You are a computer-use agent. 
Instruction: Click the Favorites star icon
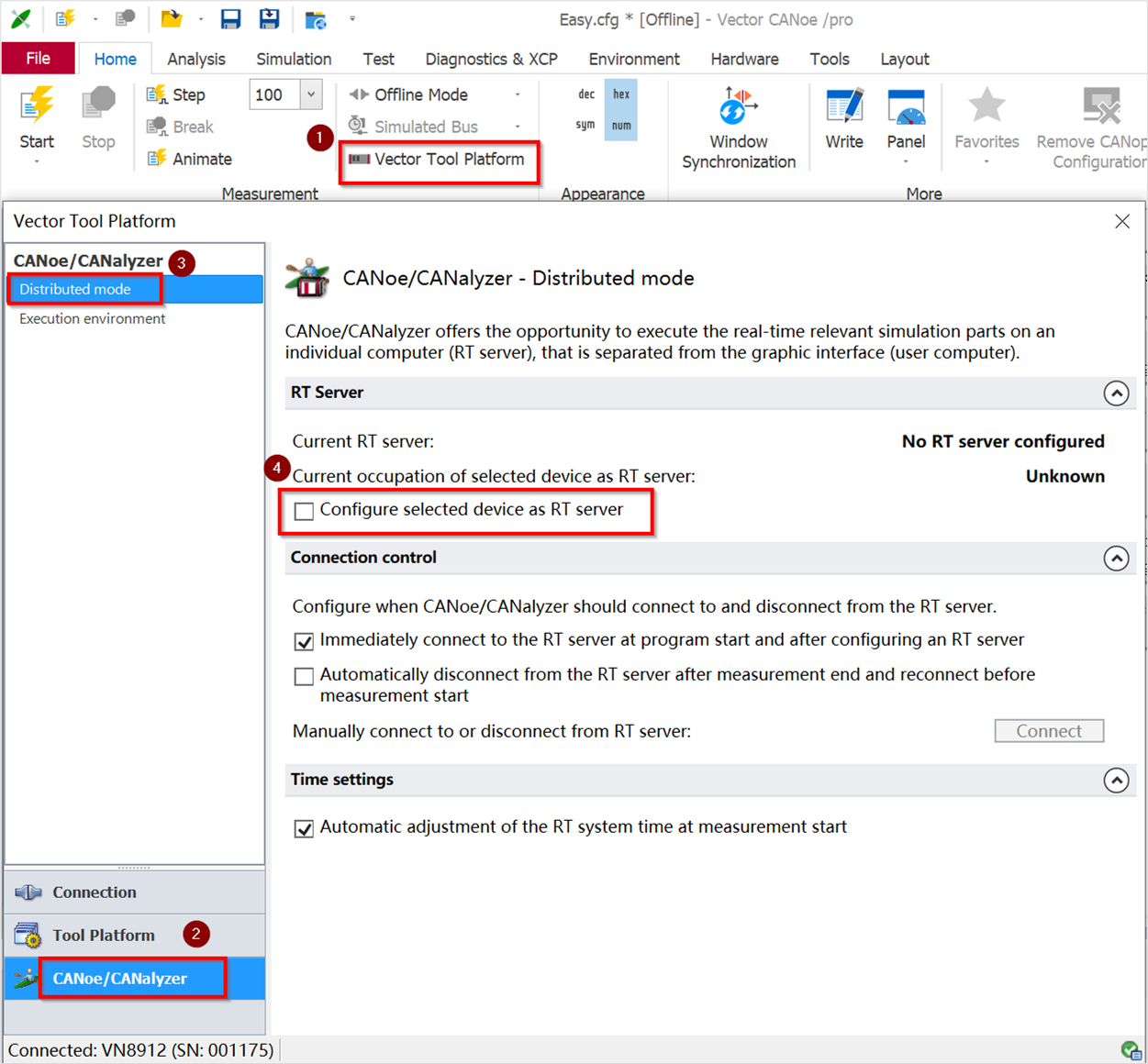[x=986, y=107]
